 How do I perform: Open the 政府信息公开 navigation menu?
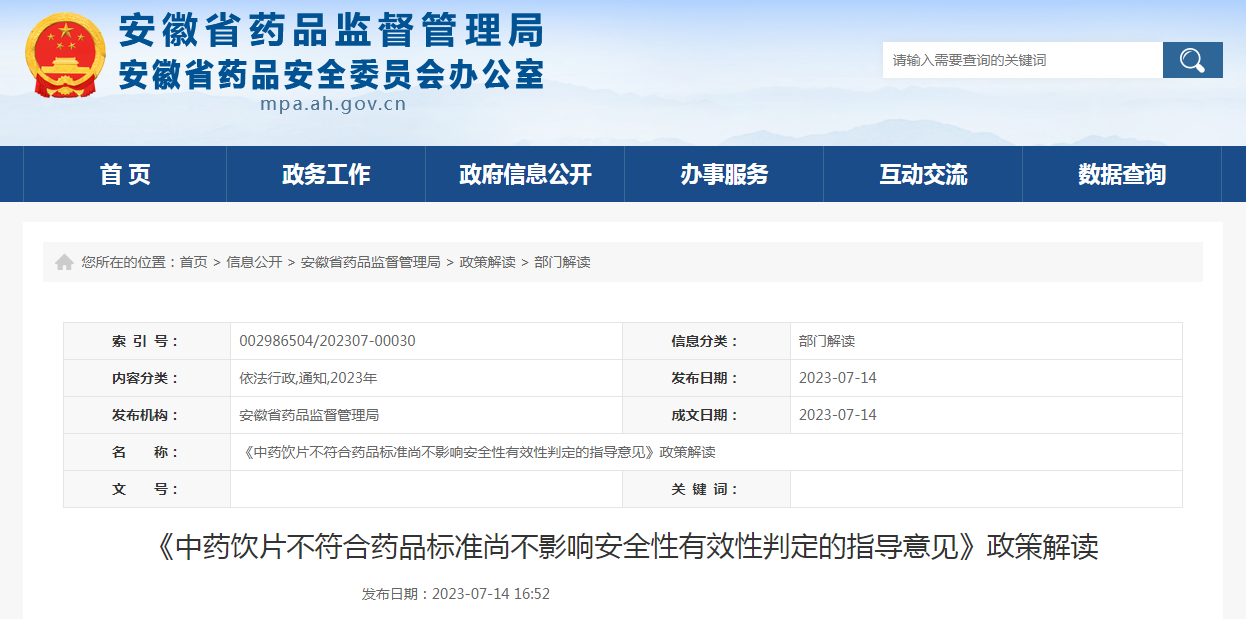tap(525, 174)
